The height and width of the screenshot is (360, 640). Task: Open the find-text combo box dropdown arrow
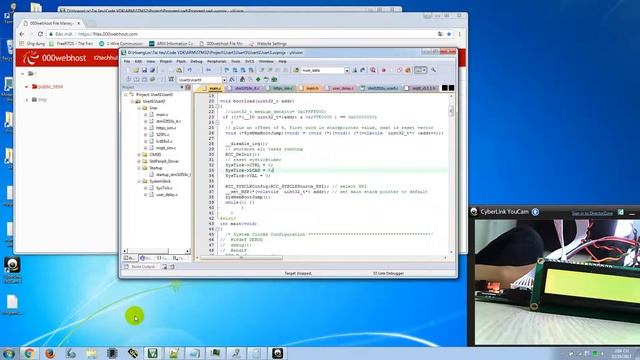point(347,70)
